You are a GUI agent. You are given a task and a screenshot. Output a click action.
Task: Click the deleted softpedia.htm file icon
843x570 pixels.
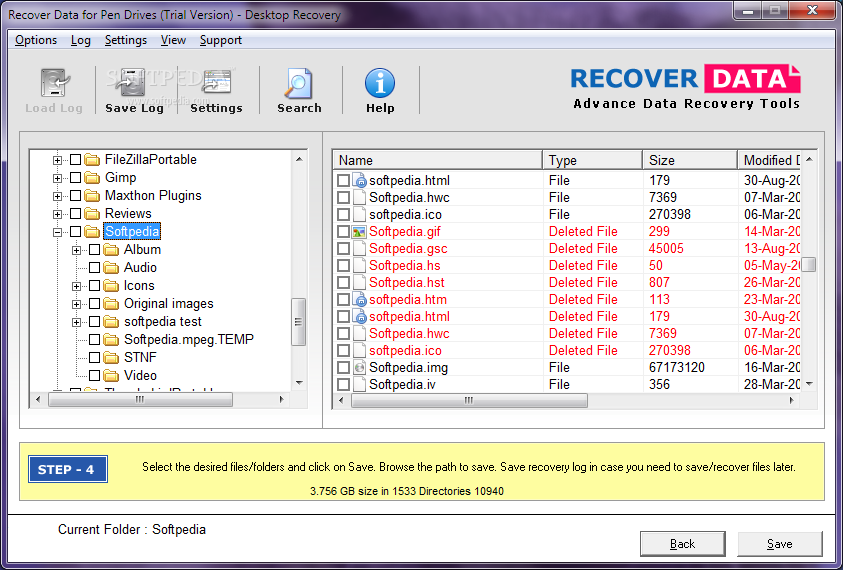coord(359,300)
